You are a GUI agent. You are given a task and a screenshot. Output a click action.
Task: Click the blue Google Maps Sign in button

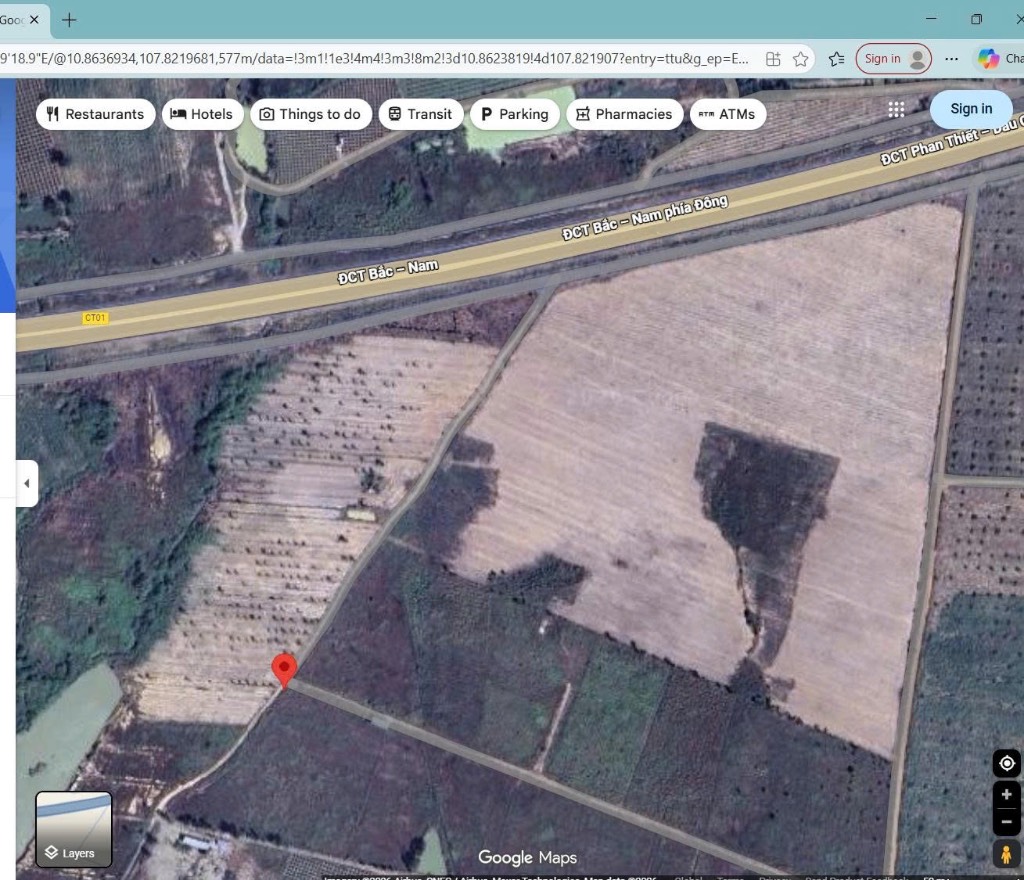click(x=971, y=109)
